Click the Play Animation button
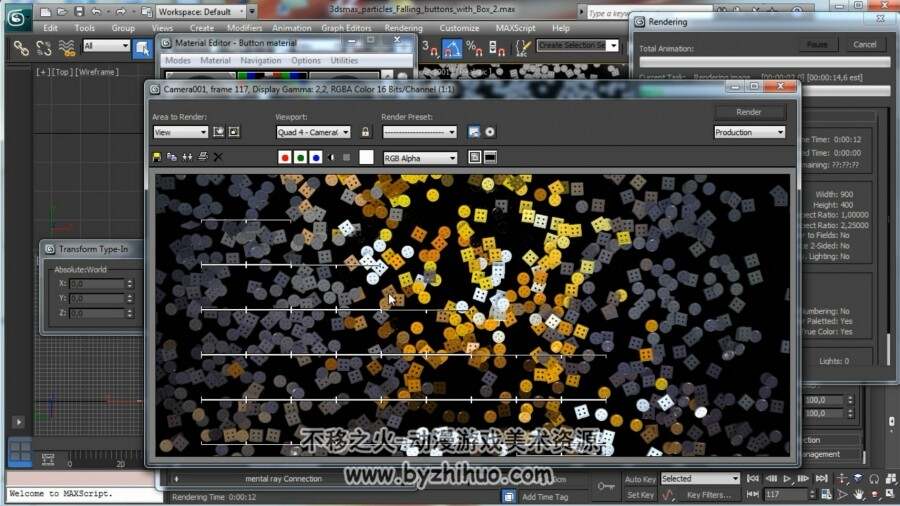The image size is (900, 506). tap(787, 478)
